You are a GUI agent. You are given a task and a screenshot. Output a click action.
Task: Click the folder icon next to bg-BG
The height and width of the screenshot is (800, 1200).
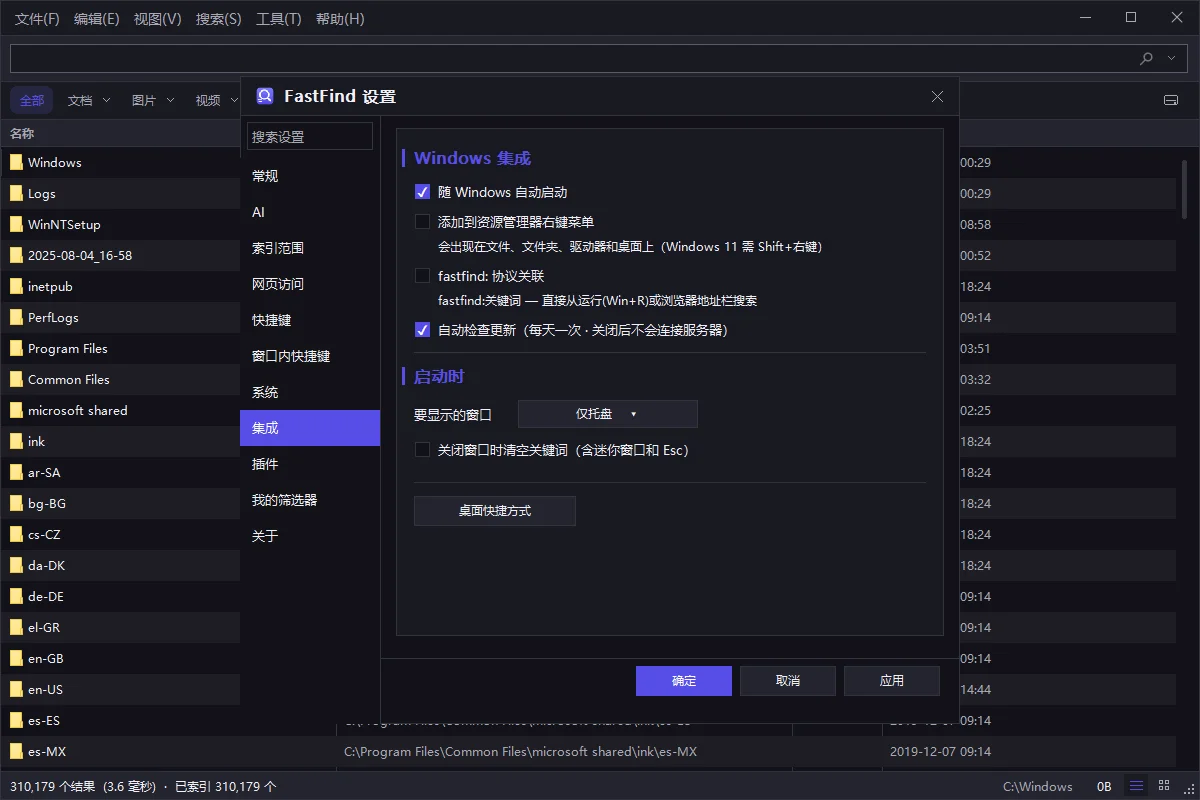[16, 503]
